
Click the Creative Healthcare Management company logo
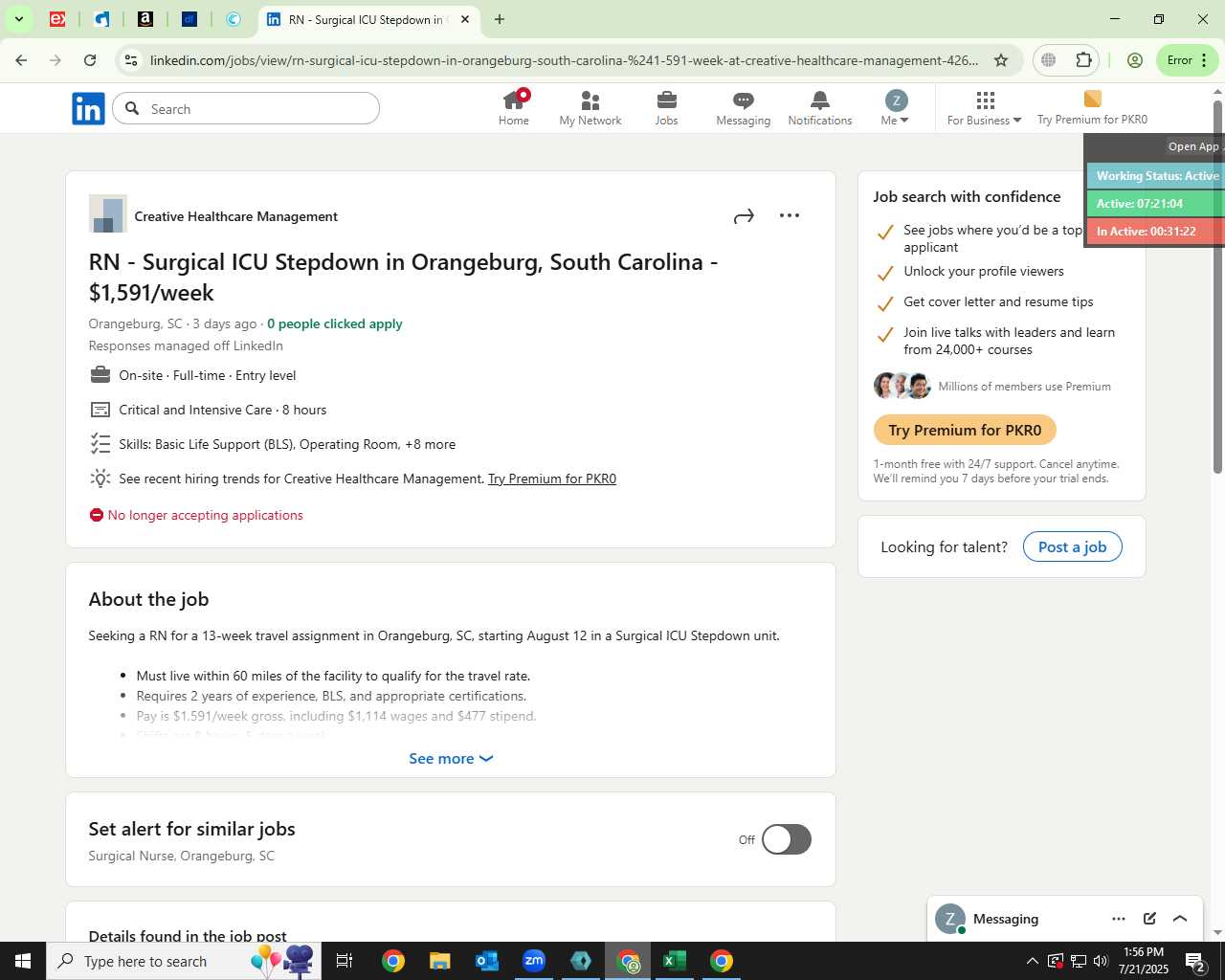pos(107,213)
